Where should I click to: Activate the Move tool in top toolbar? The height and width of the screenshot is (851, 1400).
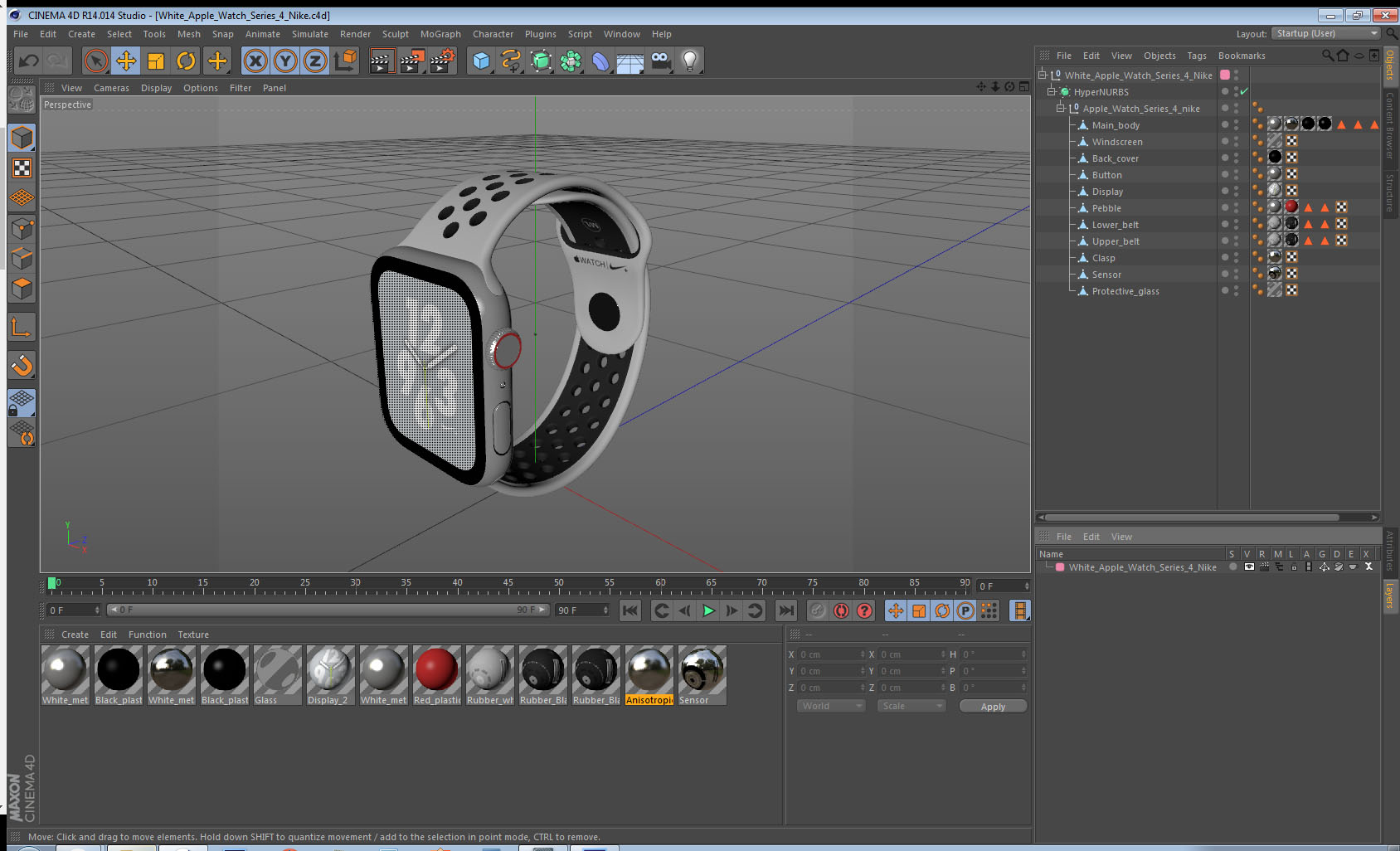point(126,61)
